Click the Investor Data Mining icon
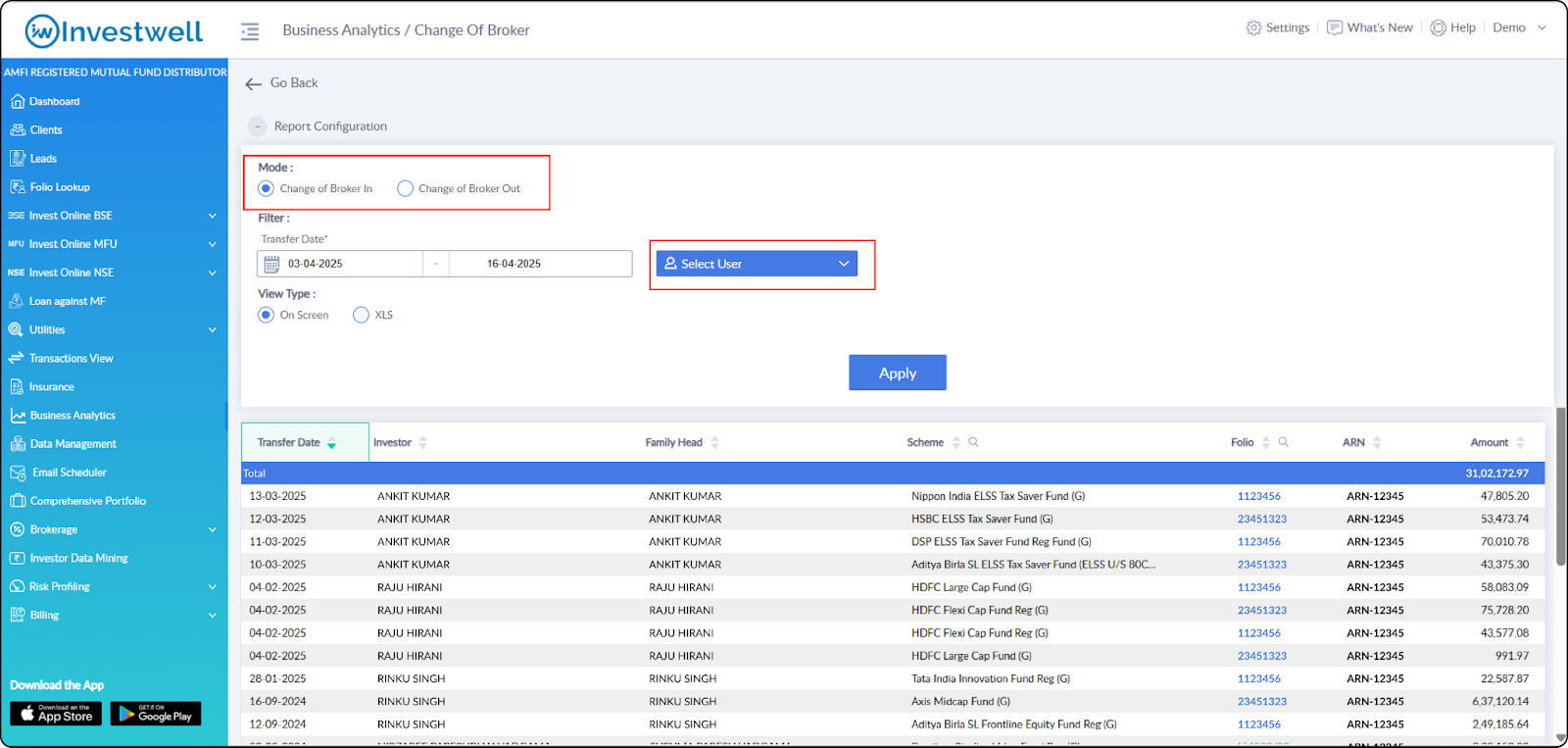This screenshot has height=748, width=1568. (18, 558)
